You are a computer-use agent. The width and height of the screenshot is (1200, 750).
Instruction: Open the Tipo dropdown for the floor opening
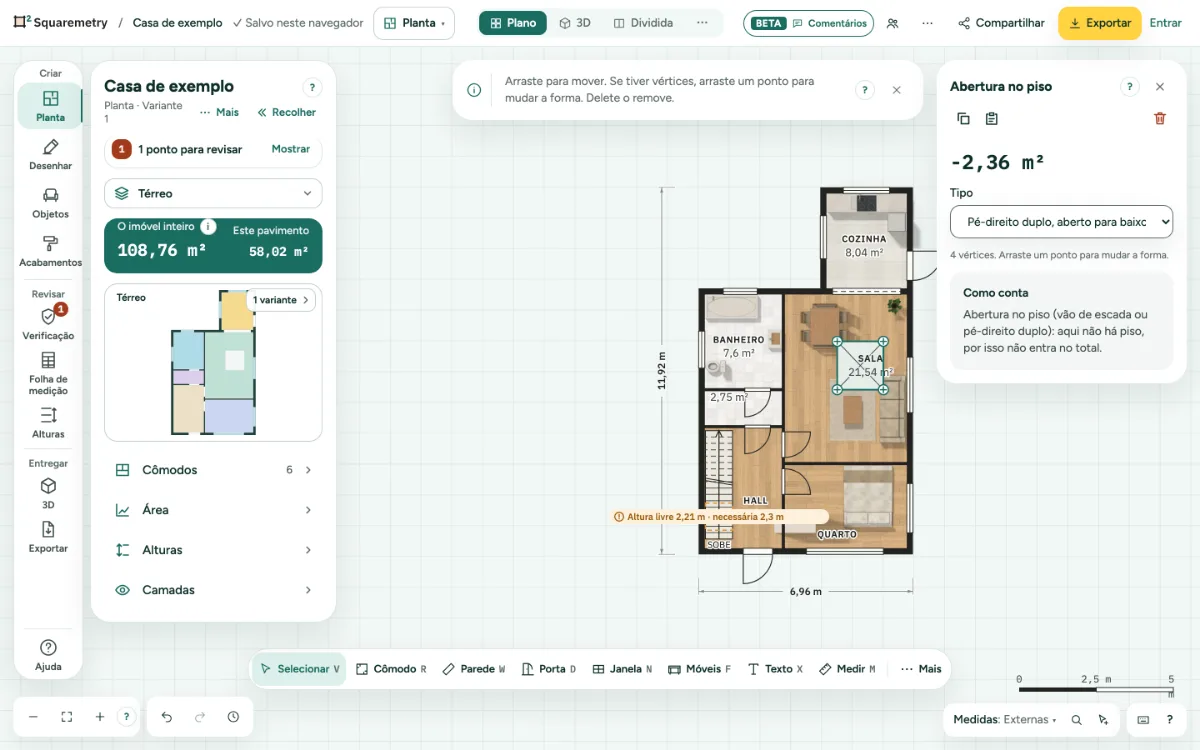click(x=1061, y=222)
